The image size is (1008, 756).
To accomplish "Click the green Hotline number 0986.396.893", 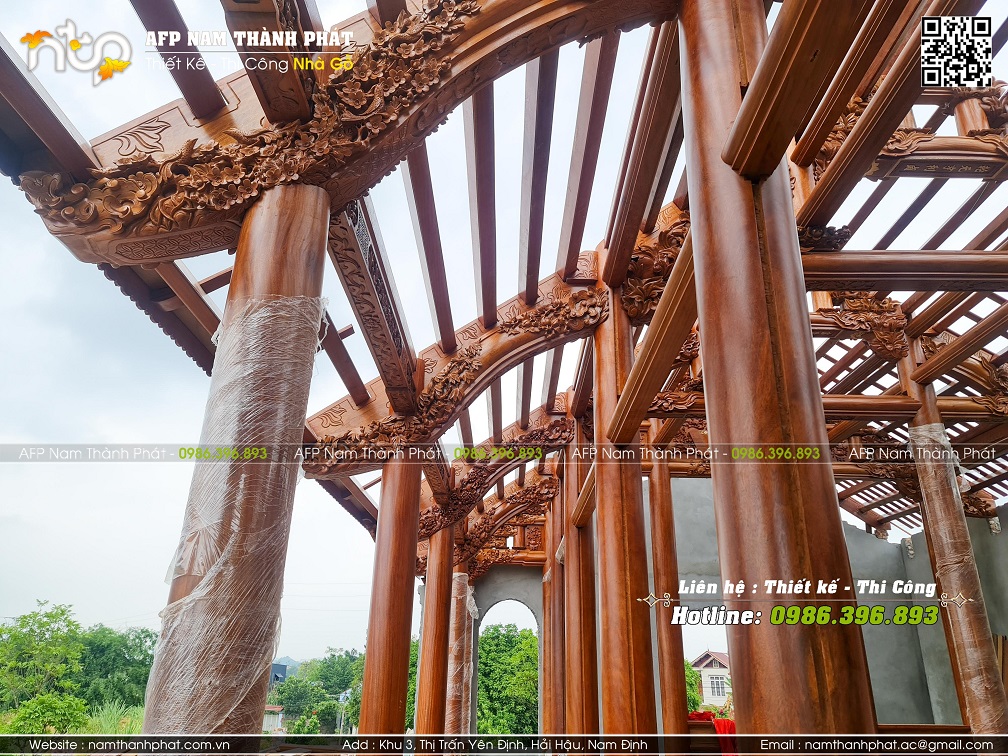I will coord(854,615).
